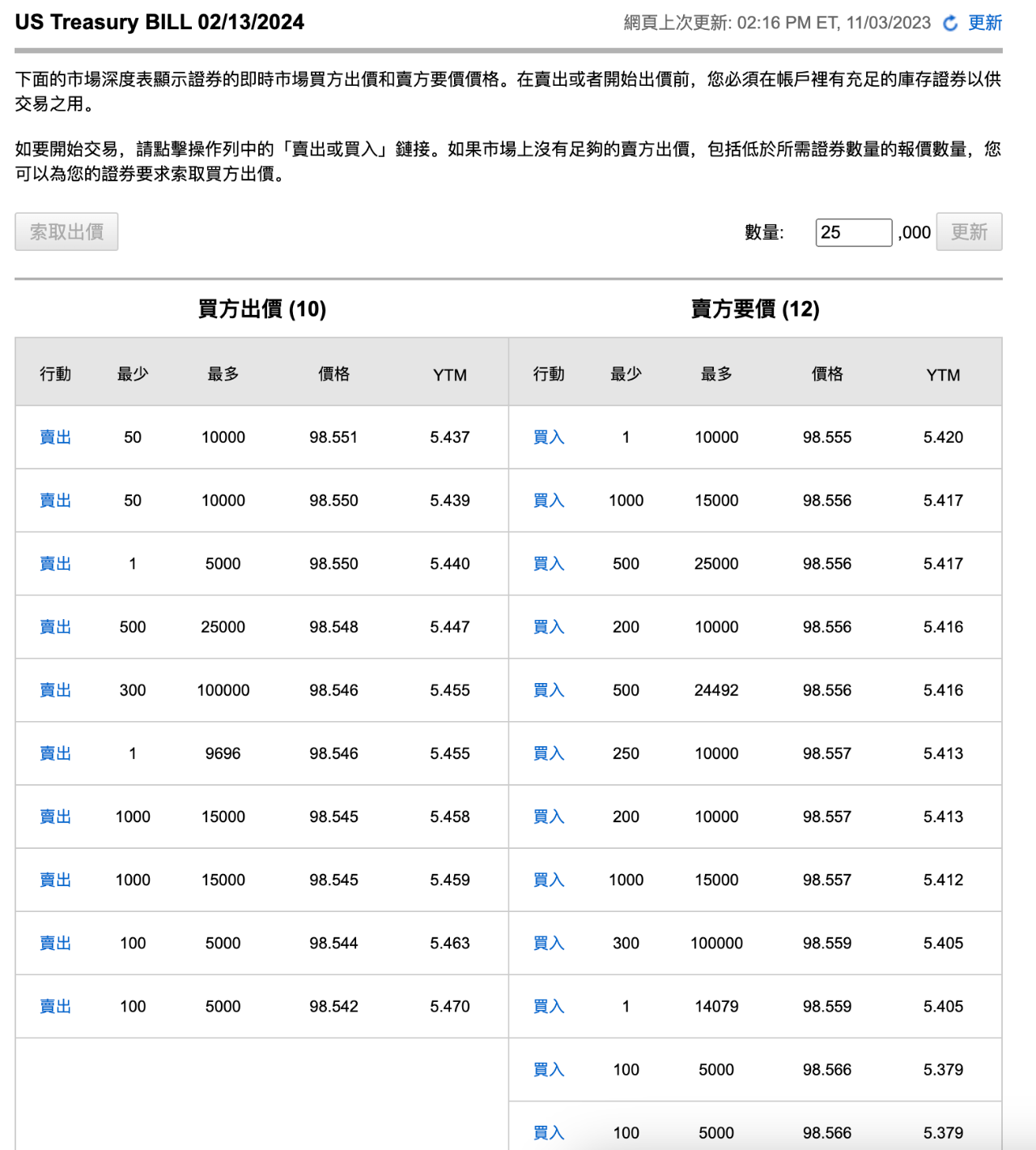Screen dimensions: 1036x1150
Task: Click 買入 on ask with maximum 14079
Action: pyautogui.click(x=548, y=1006)
